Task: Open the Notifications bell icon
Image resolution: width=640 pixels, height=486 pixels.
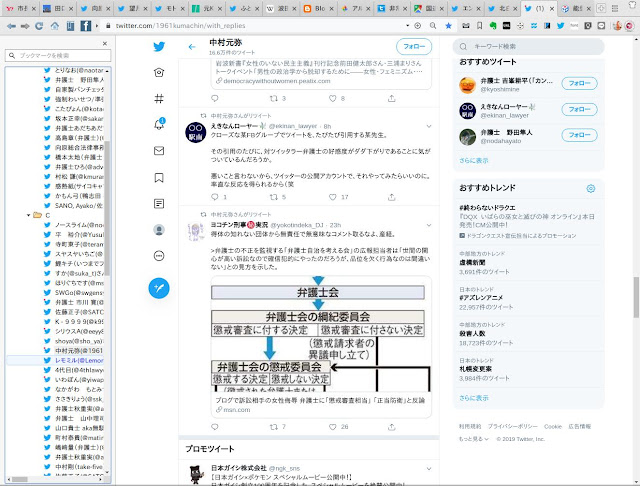Action: 159,124
